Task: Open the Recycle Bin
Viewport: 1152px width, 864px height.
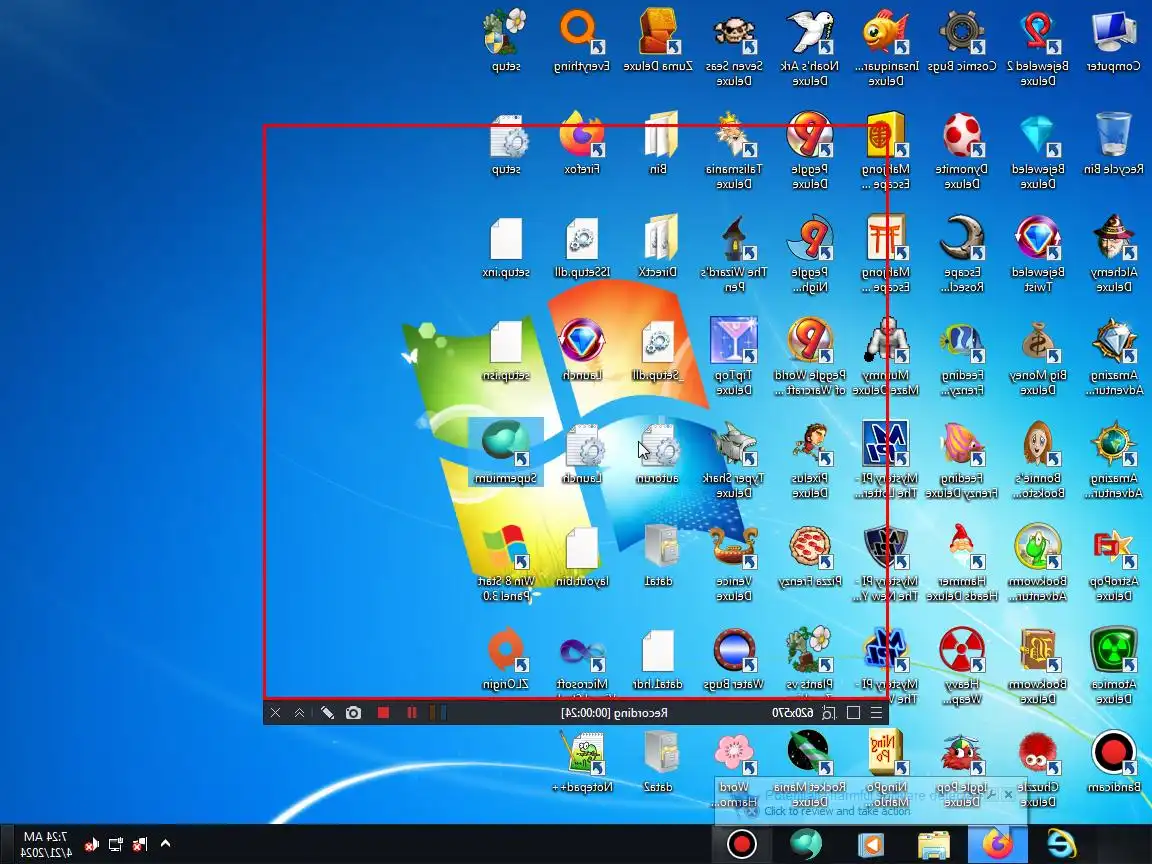Action: pos(1114,145)
